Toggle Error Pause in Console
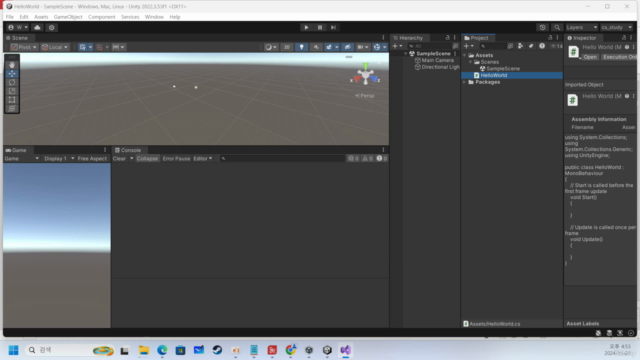The width and height of the screenshot is (640, 360). click(x=176, y=158)
